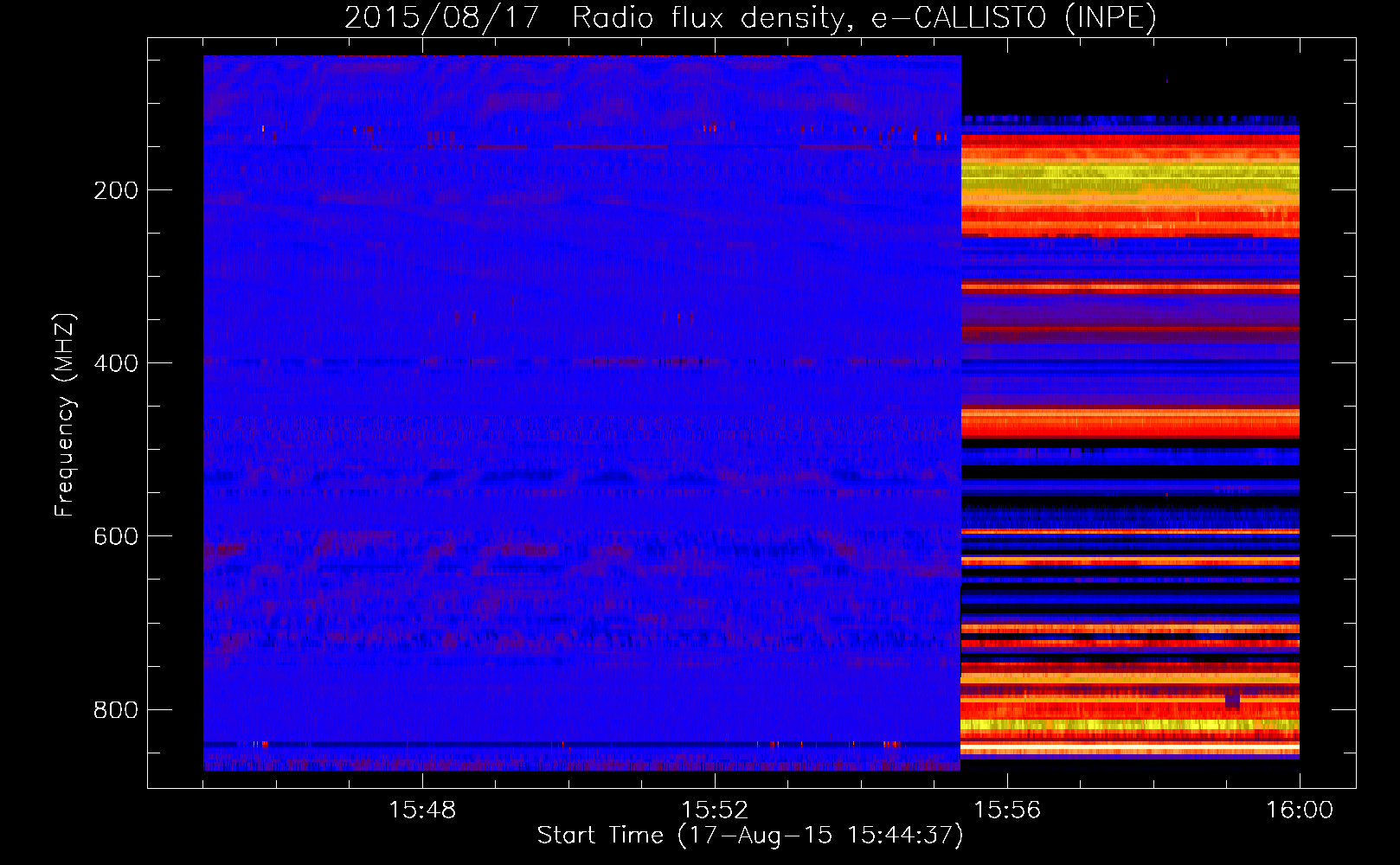Screen dimensions: 1400x865
Task: Click the 200 frequency tick label
Action: pyautogui.click(x=116, y=190)
